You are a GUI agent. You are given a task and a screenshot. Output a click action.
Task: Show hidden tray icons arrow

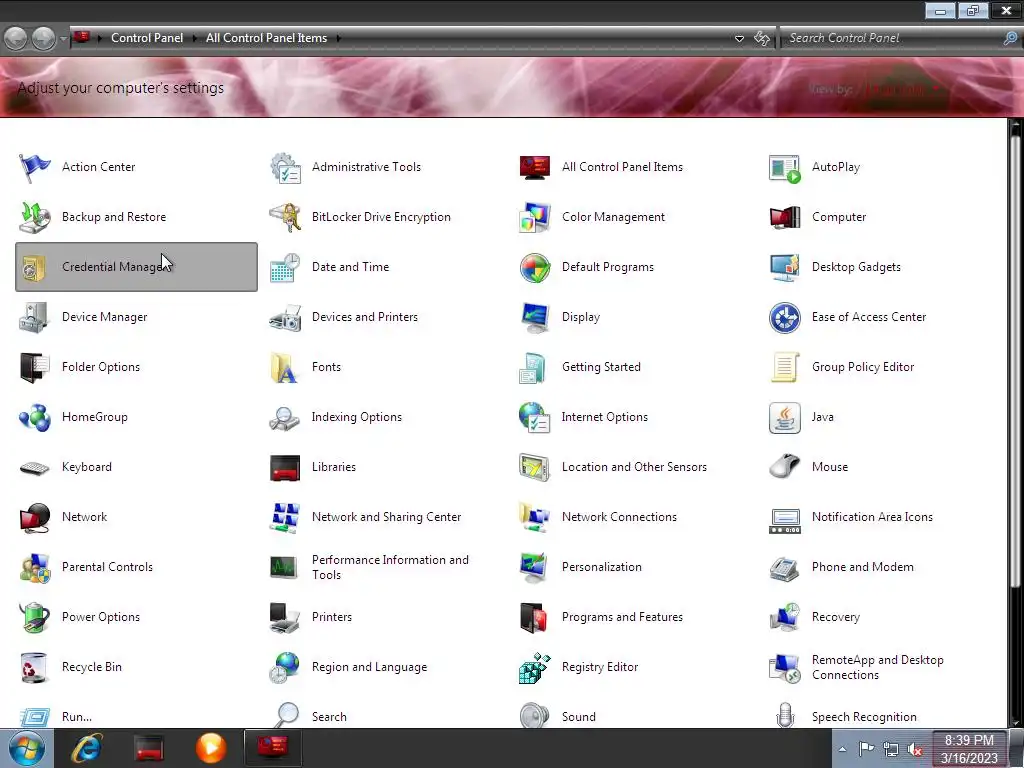pyautogui.click(x=842, y=749)
